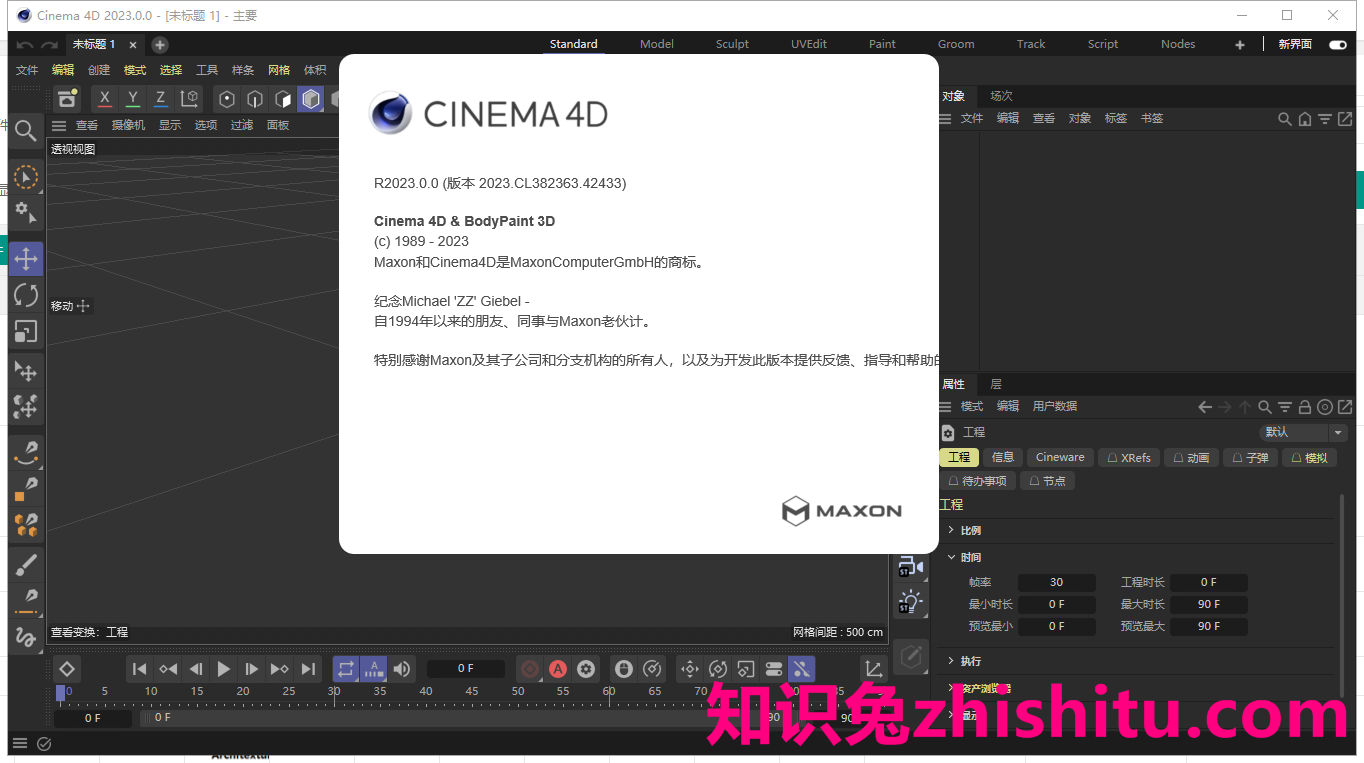Select the Rotate tool

(x=26, y=294)
